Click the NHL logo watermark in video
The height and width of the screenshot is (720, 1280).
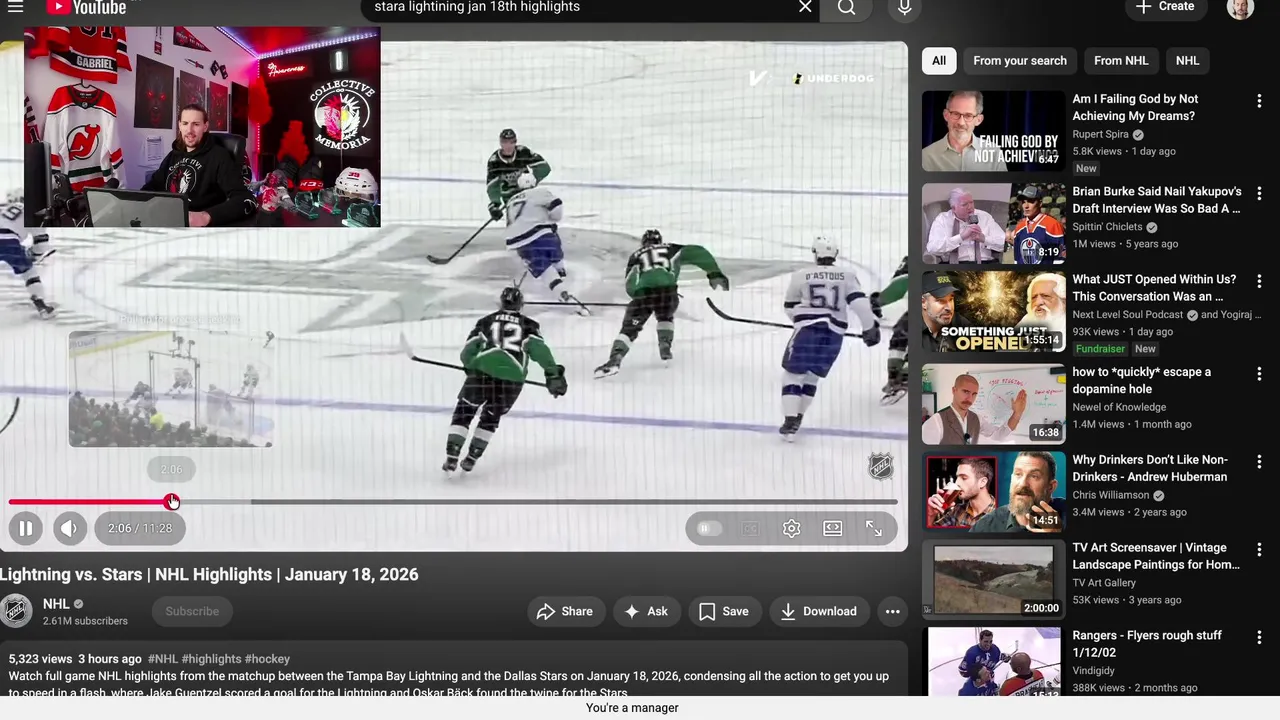880,466
